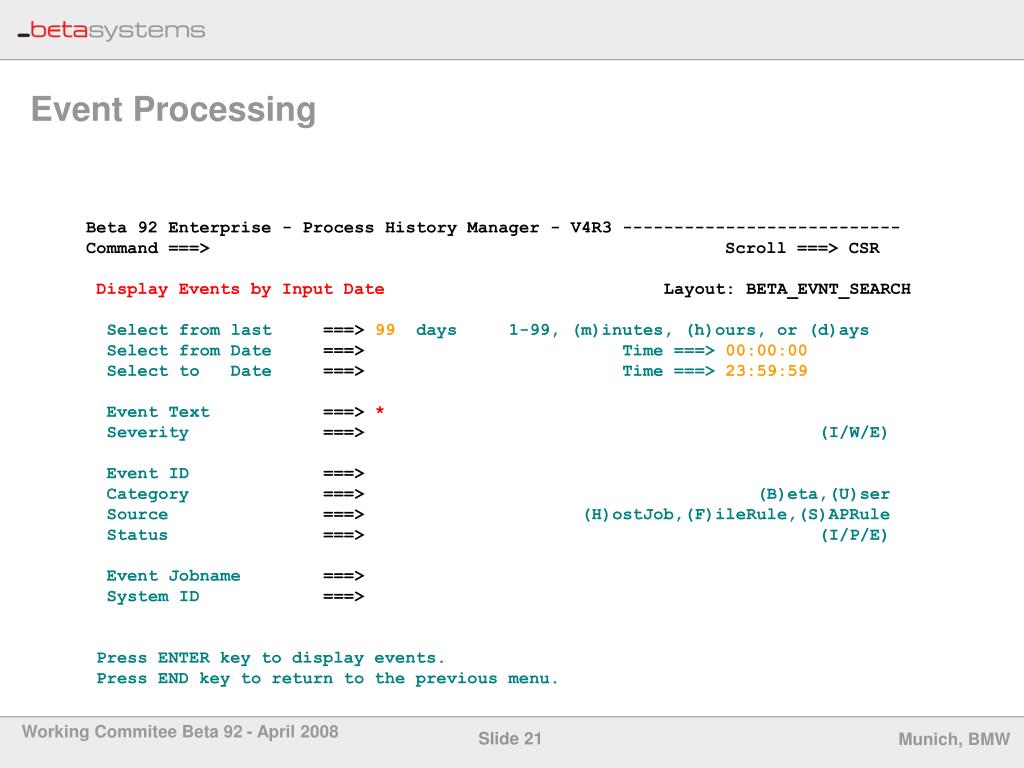Click the 'Category' label
Image resolution: width=1024 pixels, height=768 pixels.
(x=148, y=494)
